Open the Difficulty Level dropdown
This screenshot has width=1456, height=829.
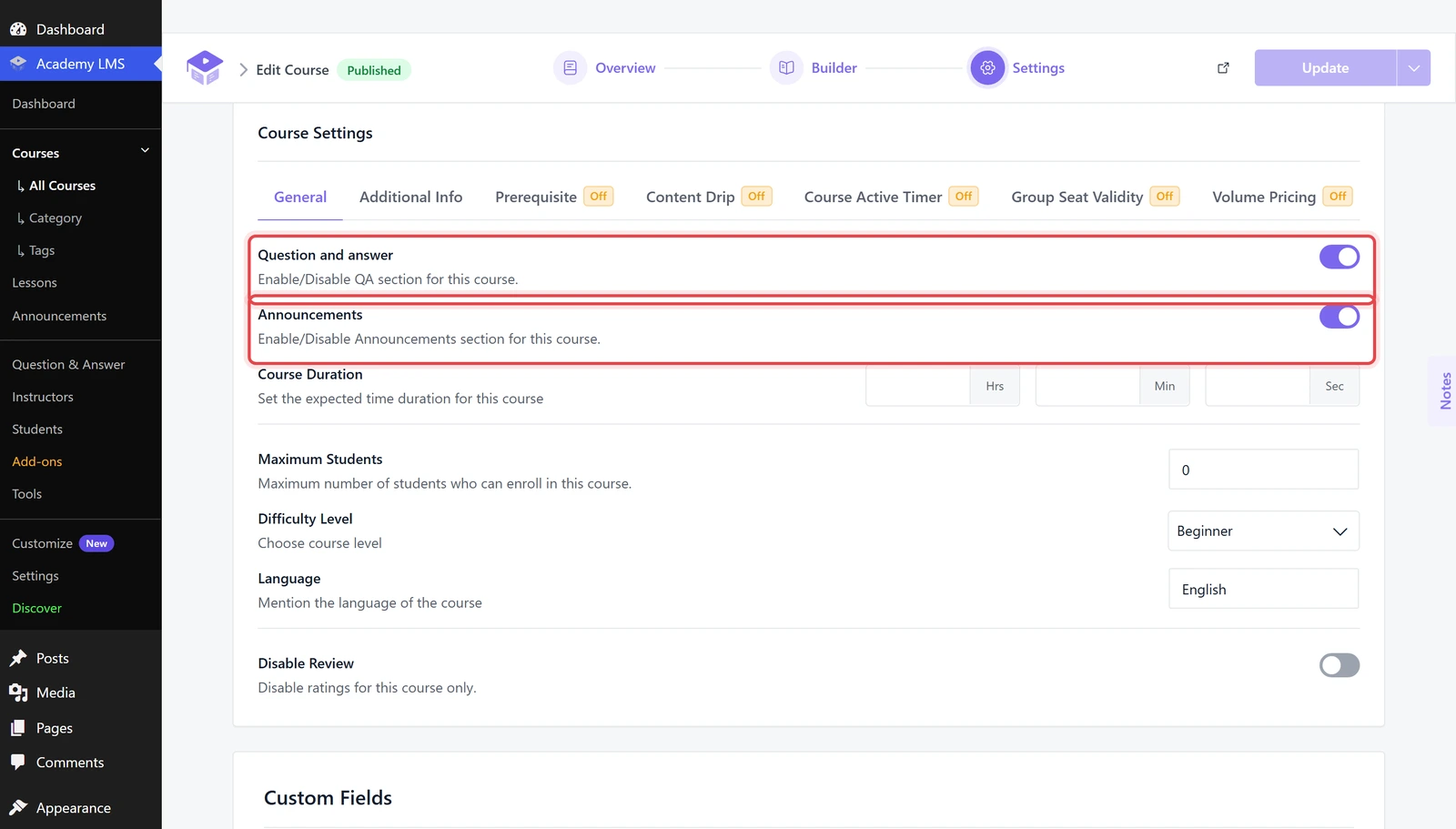tap(1263, 531)
